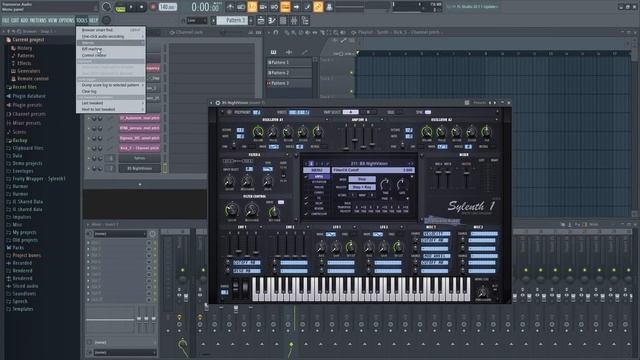Expand 'Dump score log to selected pattern'
640x360 pixels.
pos(111,85)
